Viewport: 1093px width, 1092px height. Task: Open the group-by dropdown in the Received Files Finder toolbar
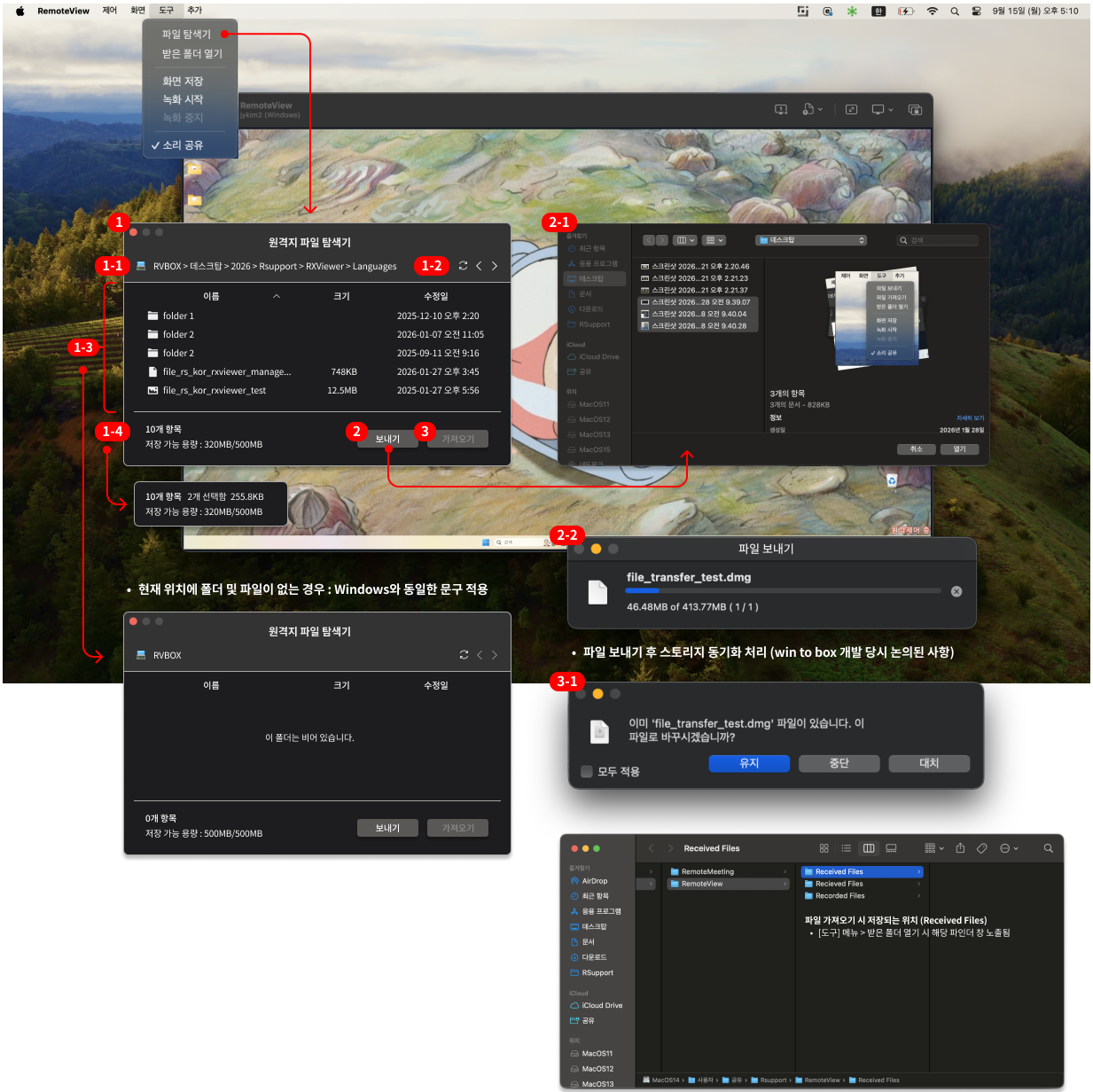(934, 848)
